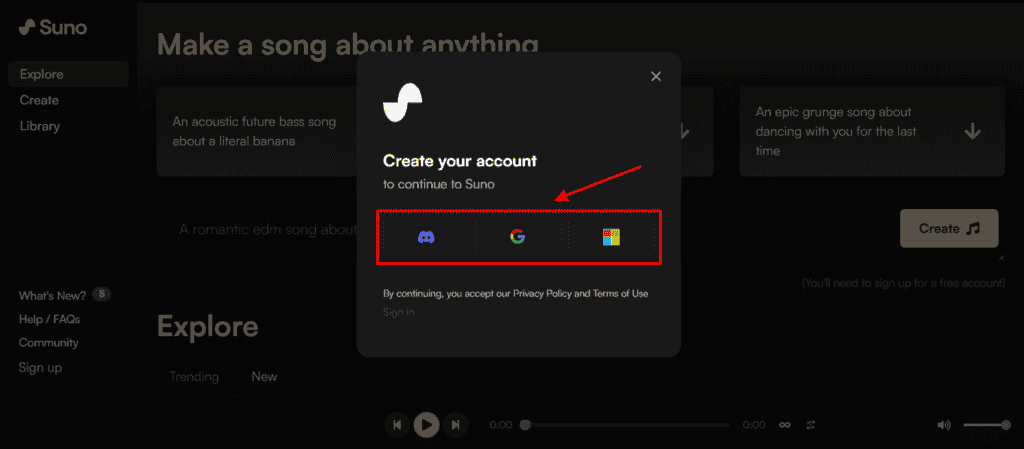Screen dimensions: 1024x449
Task: Switch to the Trending tab
Action: click(194, 377)
